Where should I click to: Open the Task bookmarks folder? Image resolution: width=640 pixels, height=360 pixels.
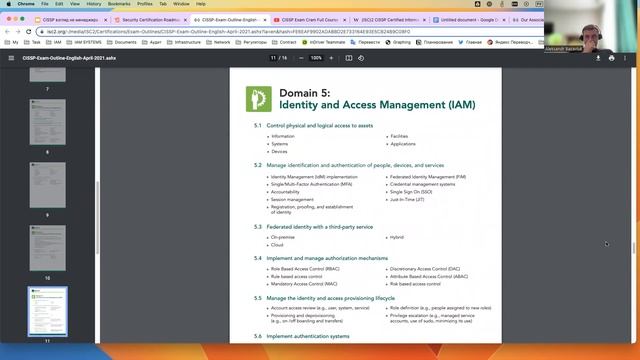tap(32, 42)
